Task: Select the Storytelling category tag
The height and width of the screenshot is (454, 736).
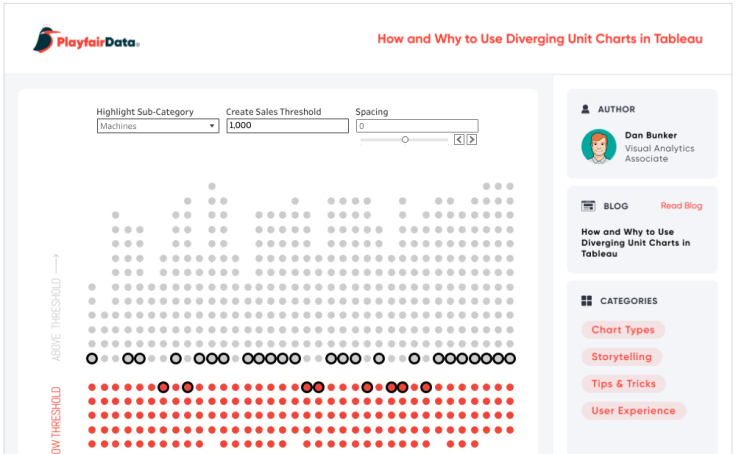Action: pos(621,357)
